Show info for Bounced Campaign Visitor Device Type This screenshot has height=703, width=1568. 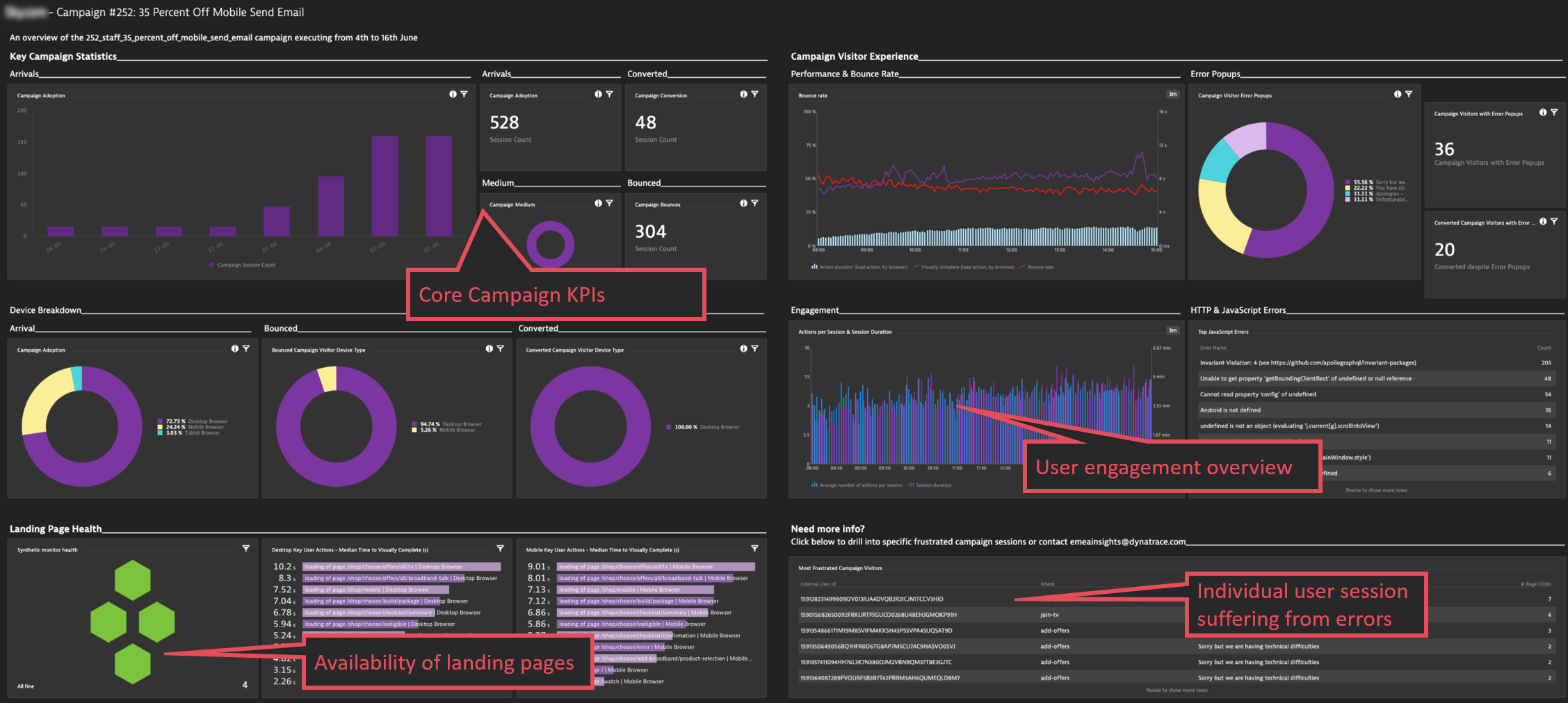489,349
